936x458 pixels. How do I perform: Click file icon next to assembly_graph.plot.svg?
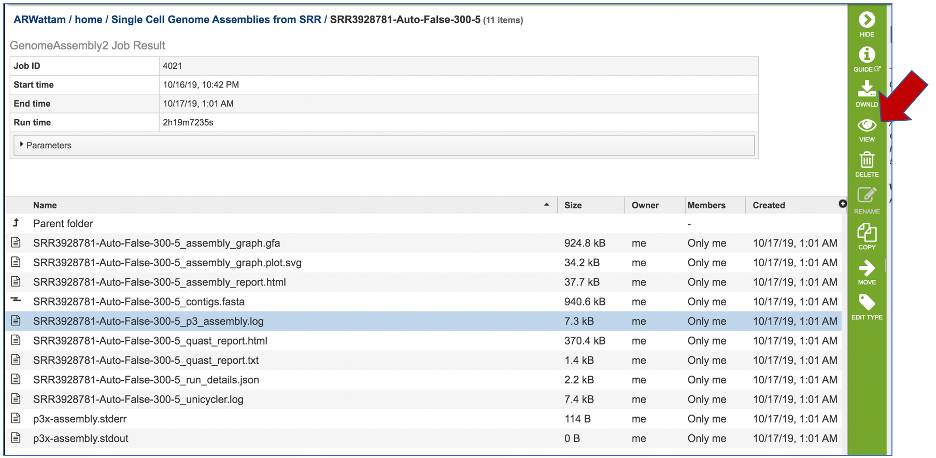pyautogui.click(x=16, y=262)
